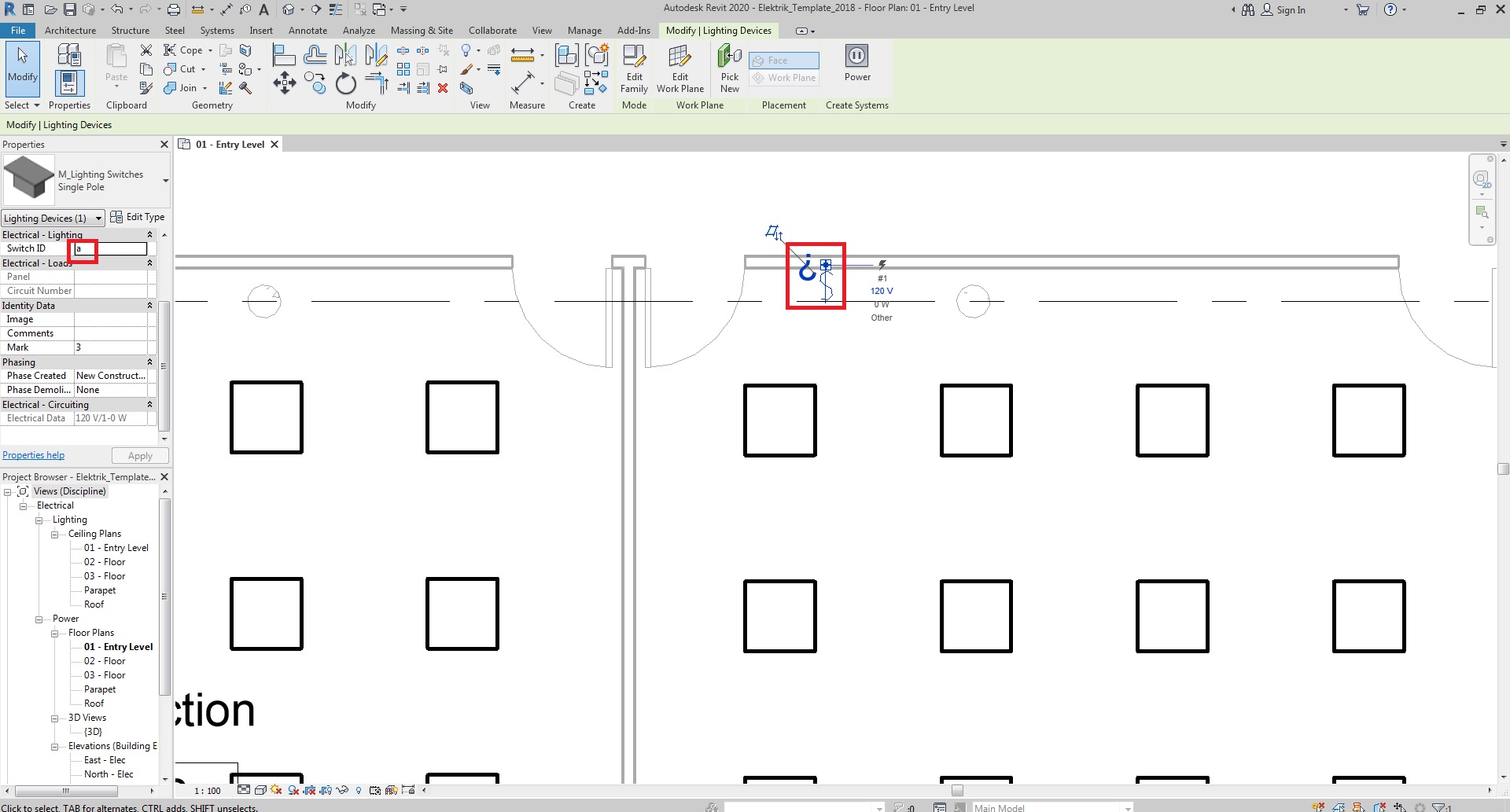This screenshot has width=1510, height=812.
Task: Toggle Show Crop Region in view control bar
Action: [326, 790]
